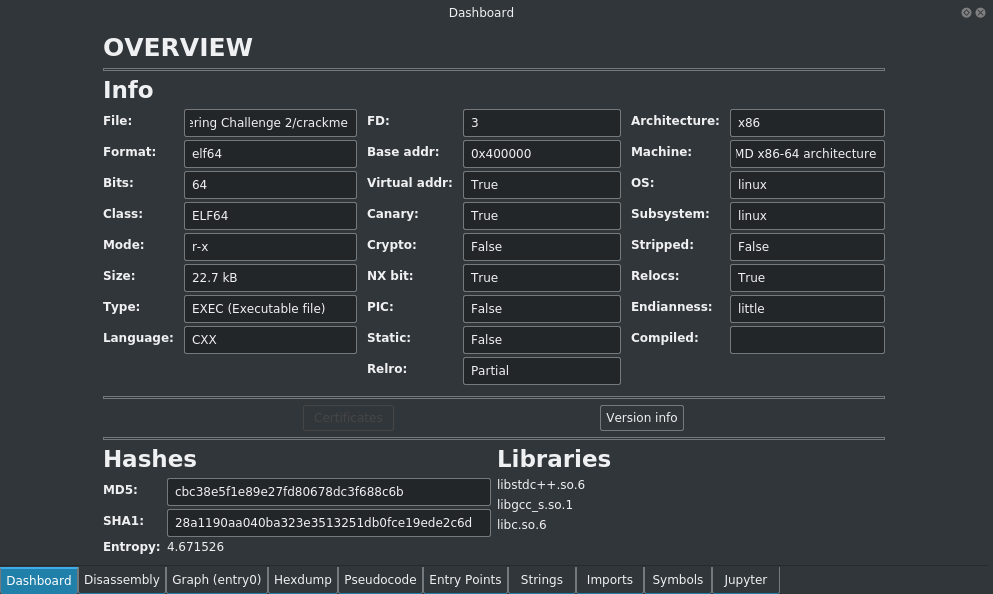Open the Hexdump tab
Image resolution: width=993 pixels, height=594 pixels.
click(x=303, y=580)
